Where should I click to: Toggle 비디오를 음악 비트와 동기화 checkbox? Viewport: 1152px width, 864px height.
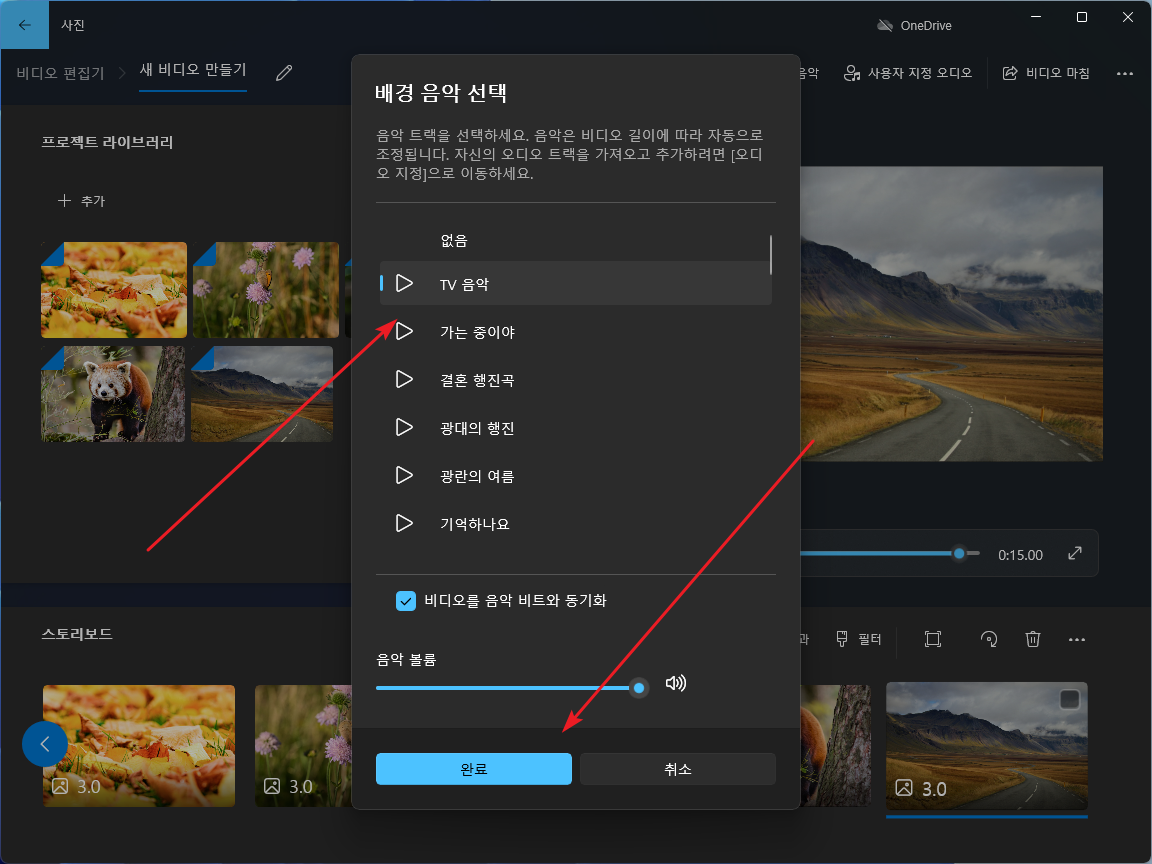point(406,601)
